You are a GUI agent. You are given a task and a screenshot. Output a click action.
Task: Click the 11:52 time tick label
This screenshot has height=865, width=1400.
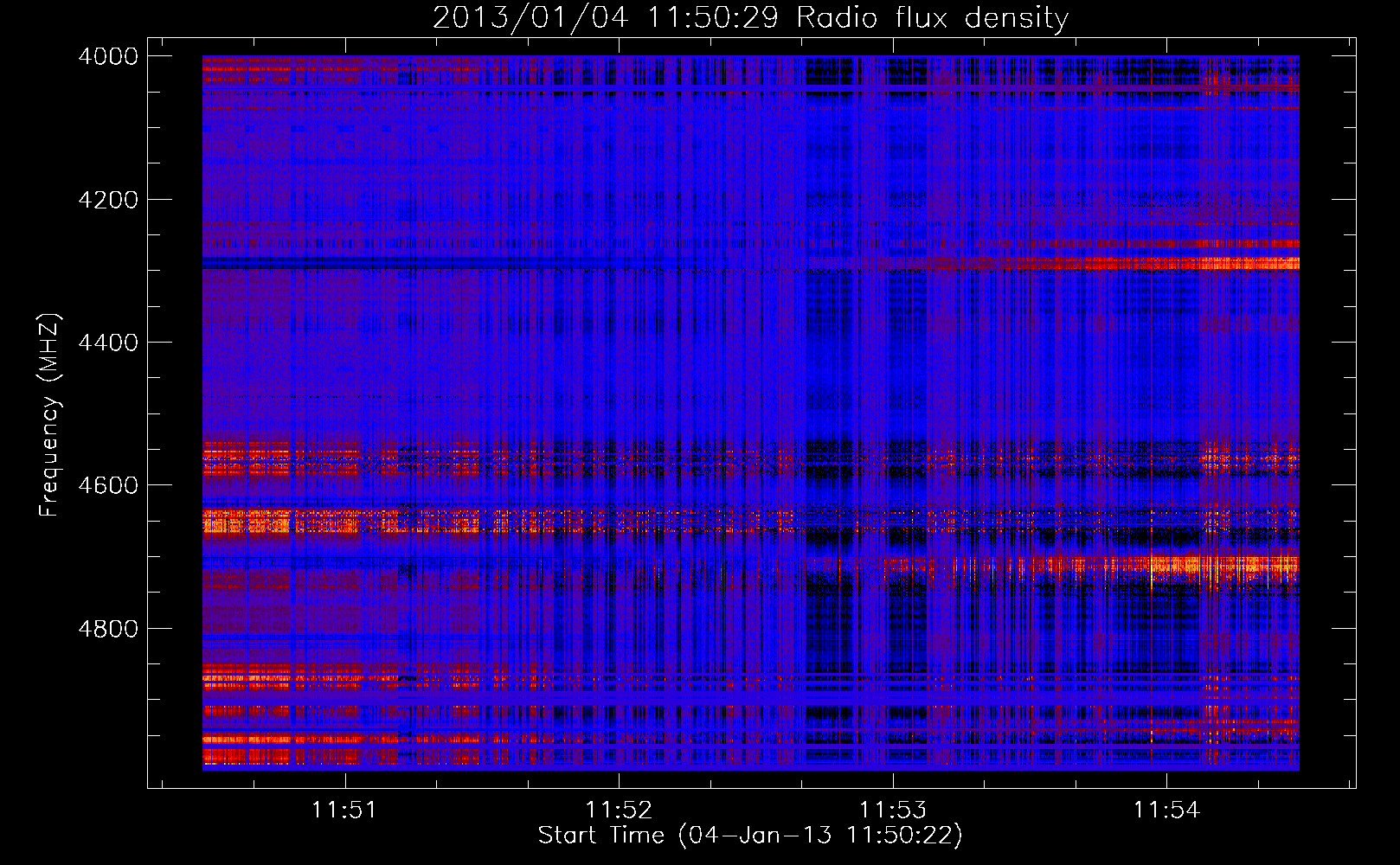(x=619, y=810)
